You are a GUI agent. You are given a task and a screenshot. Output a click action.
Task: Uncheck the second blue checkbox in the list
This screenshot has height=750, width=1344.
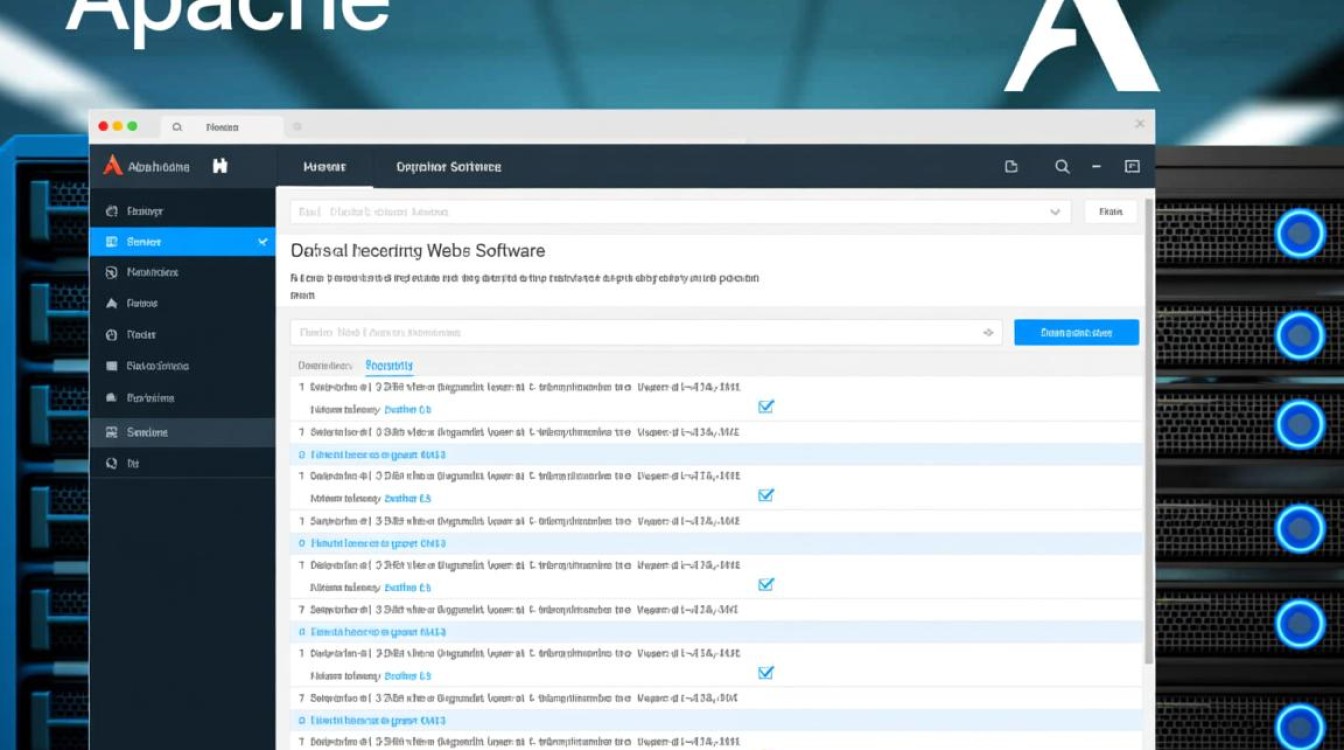[766, 495]
